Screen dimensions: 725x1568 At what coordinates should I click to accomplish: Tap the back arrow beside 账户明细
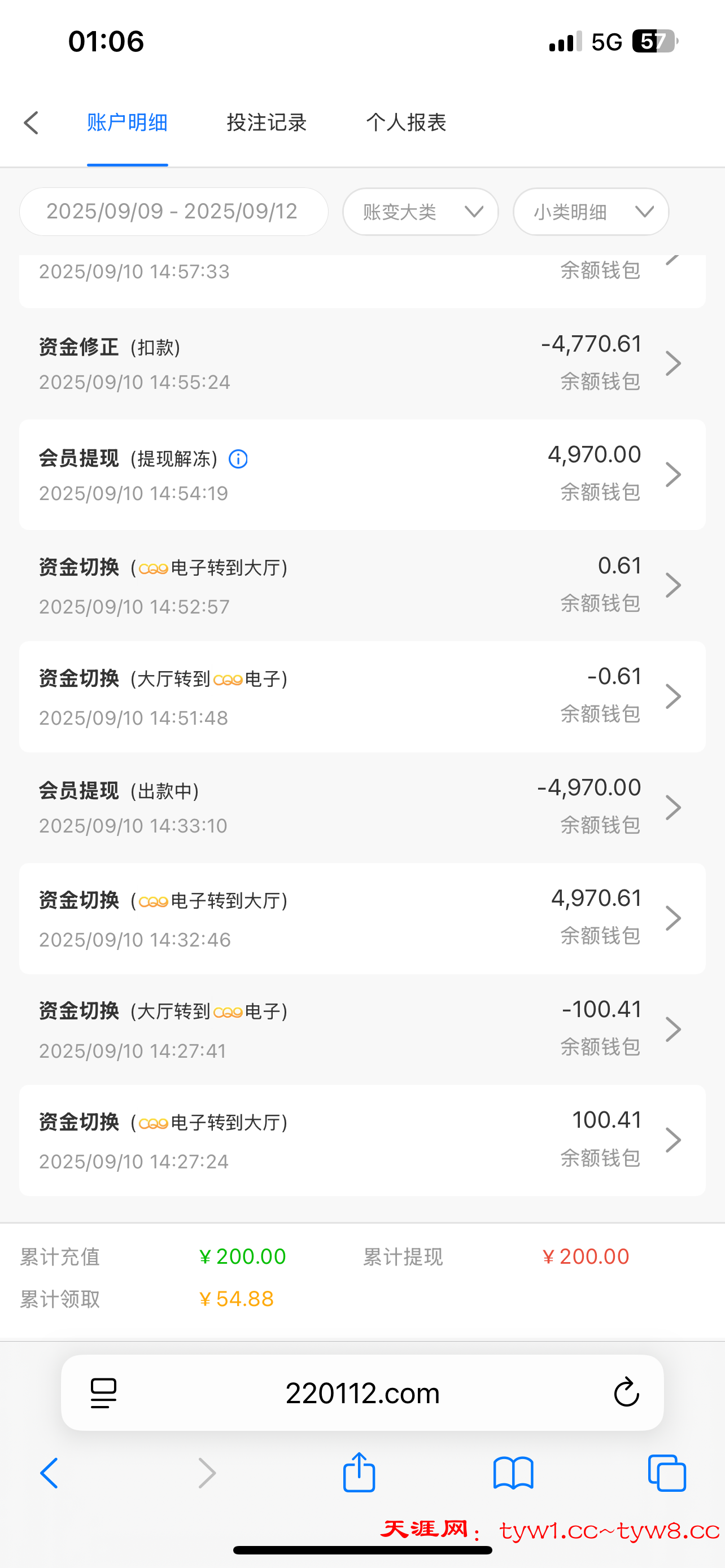(32, 123)
